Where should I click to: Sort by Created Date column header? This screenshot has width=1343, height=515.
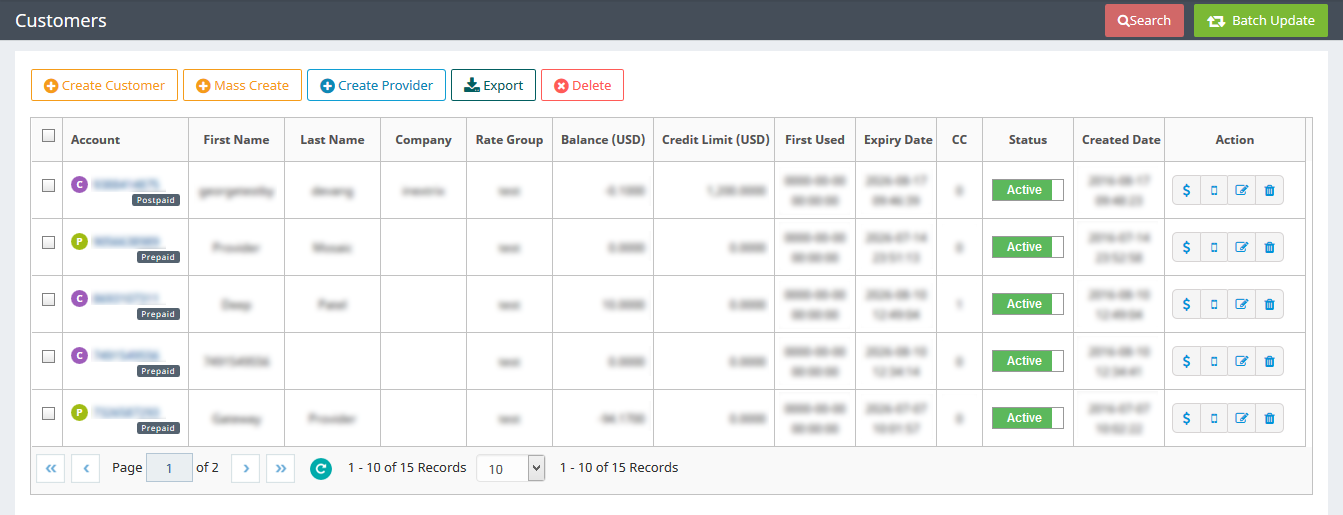click(x=1121, y=140)
